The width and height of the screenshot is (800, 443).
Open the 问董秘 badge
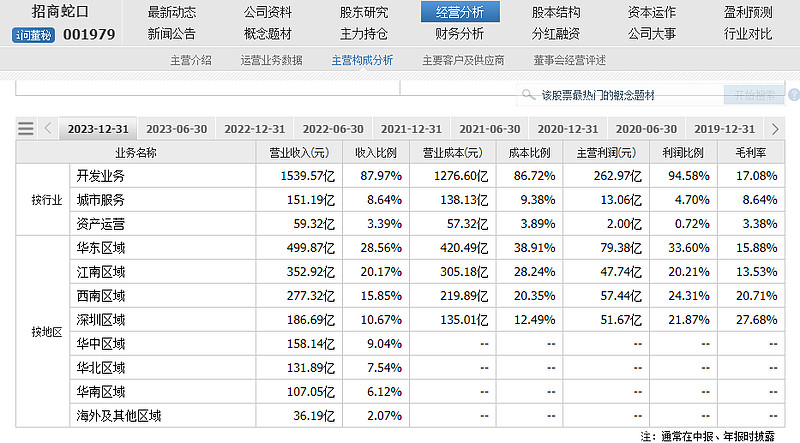pyautogui.click(x=33, y=35)
